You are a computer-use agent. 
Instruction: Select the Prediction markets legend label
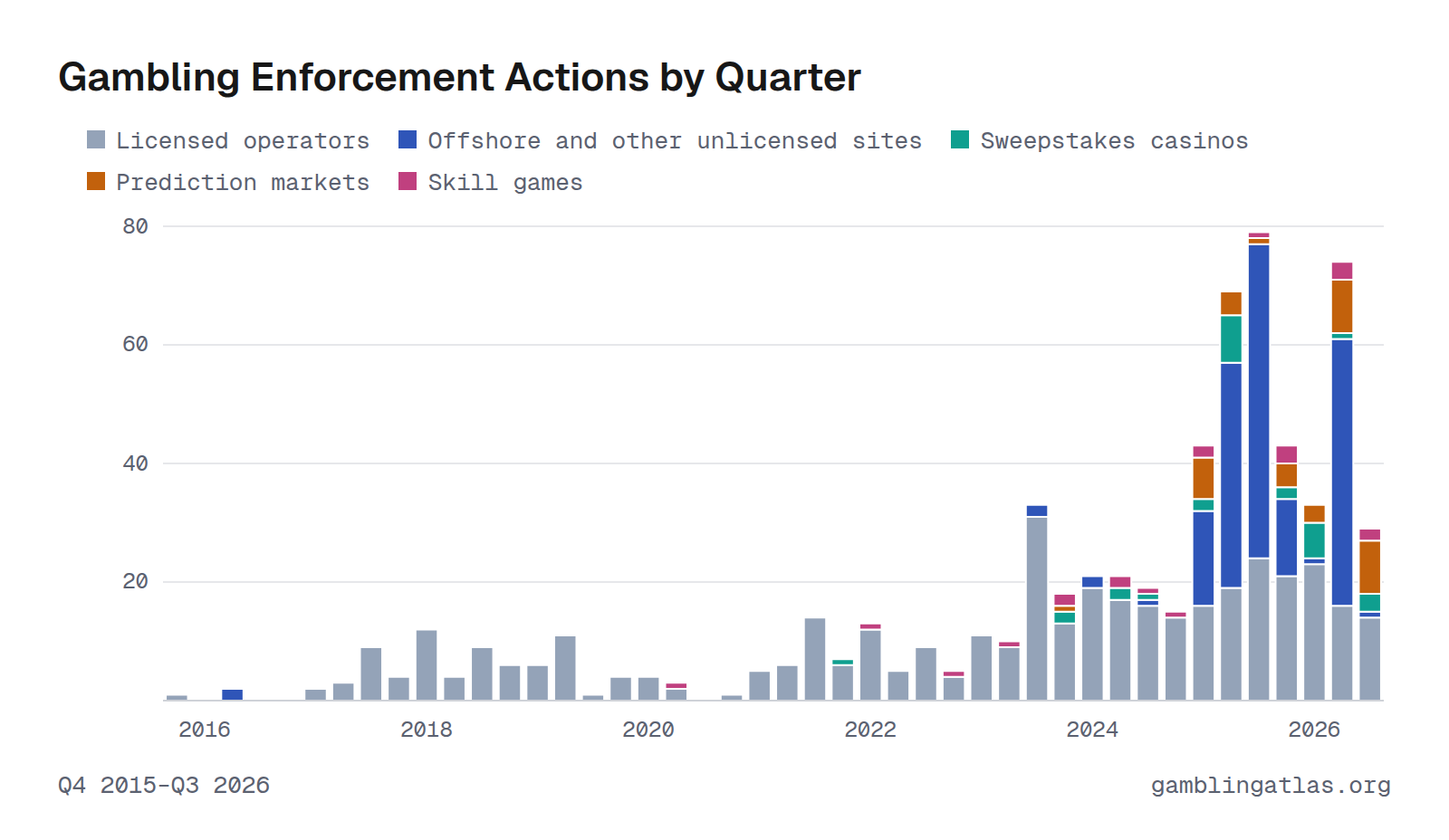coord(243,183)
